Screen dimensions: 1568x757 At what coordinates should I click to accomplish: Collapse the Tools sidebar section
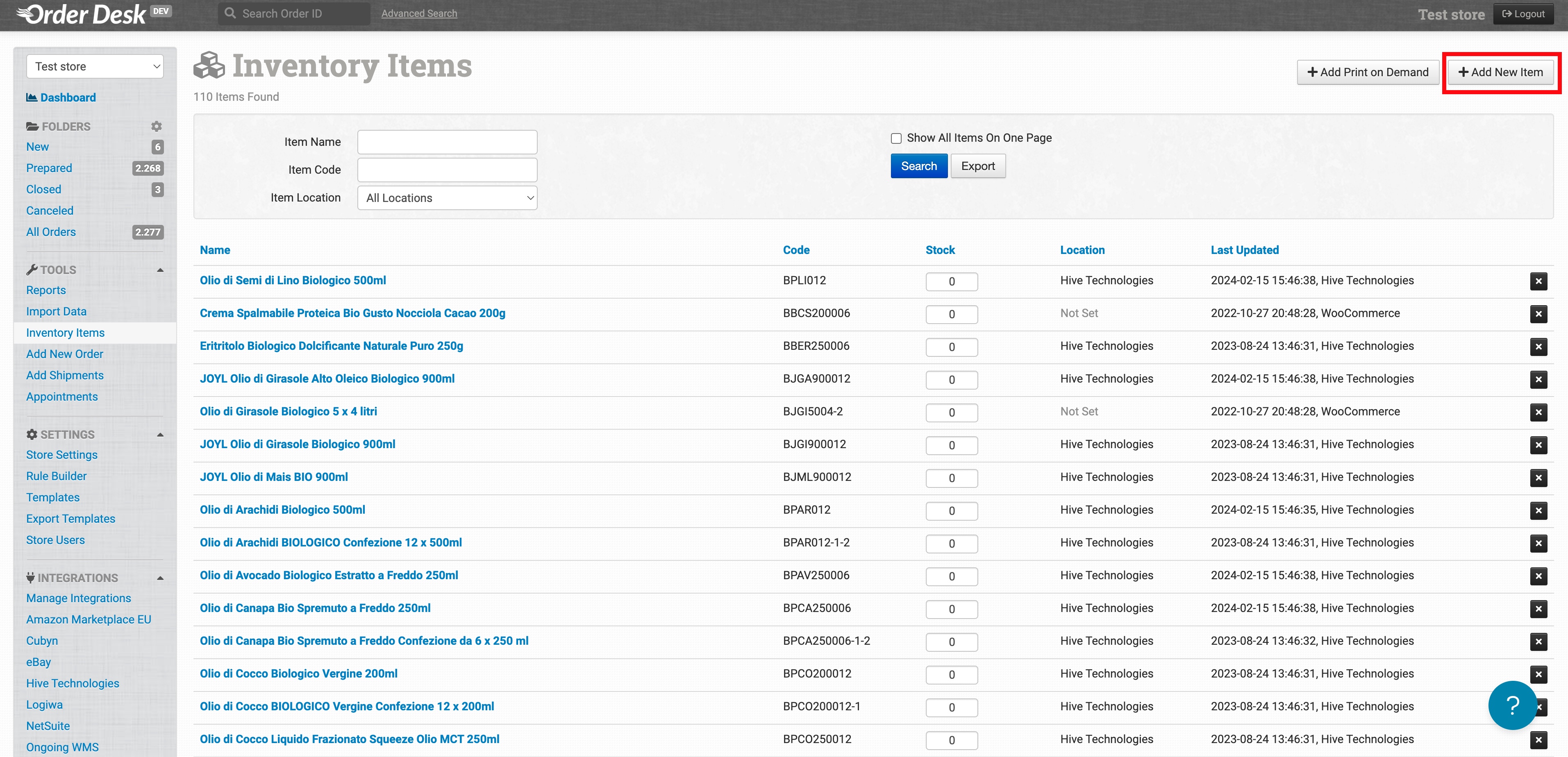(x=160, y=270)
